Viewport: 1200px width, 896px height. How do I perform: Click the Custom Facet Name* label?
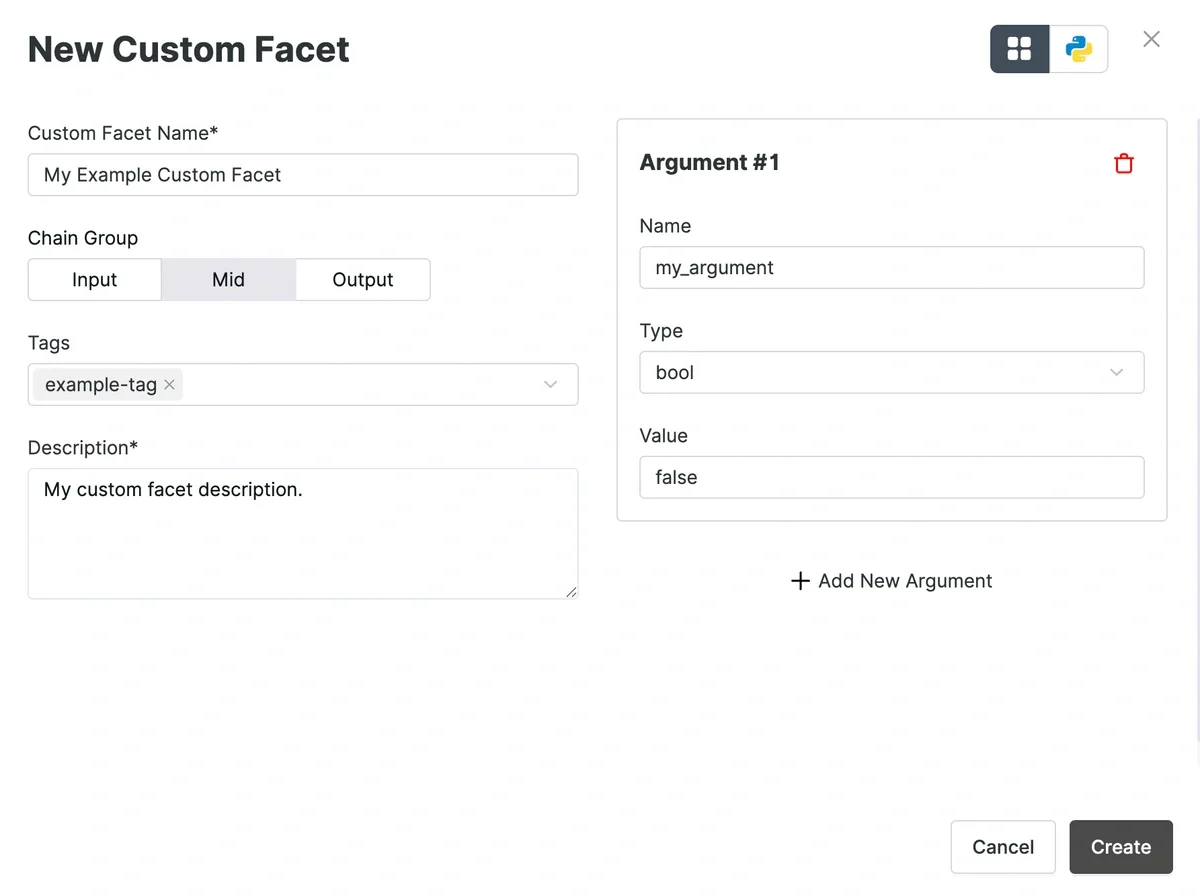[123, 133]
